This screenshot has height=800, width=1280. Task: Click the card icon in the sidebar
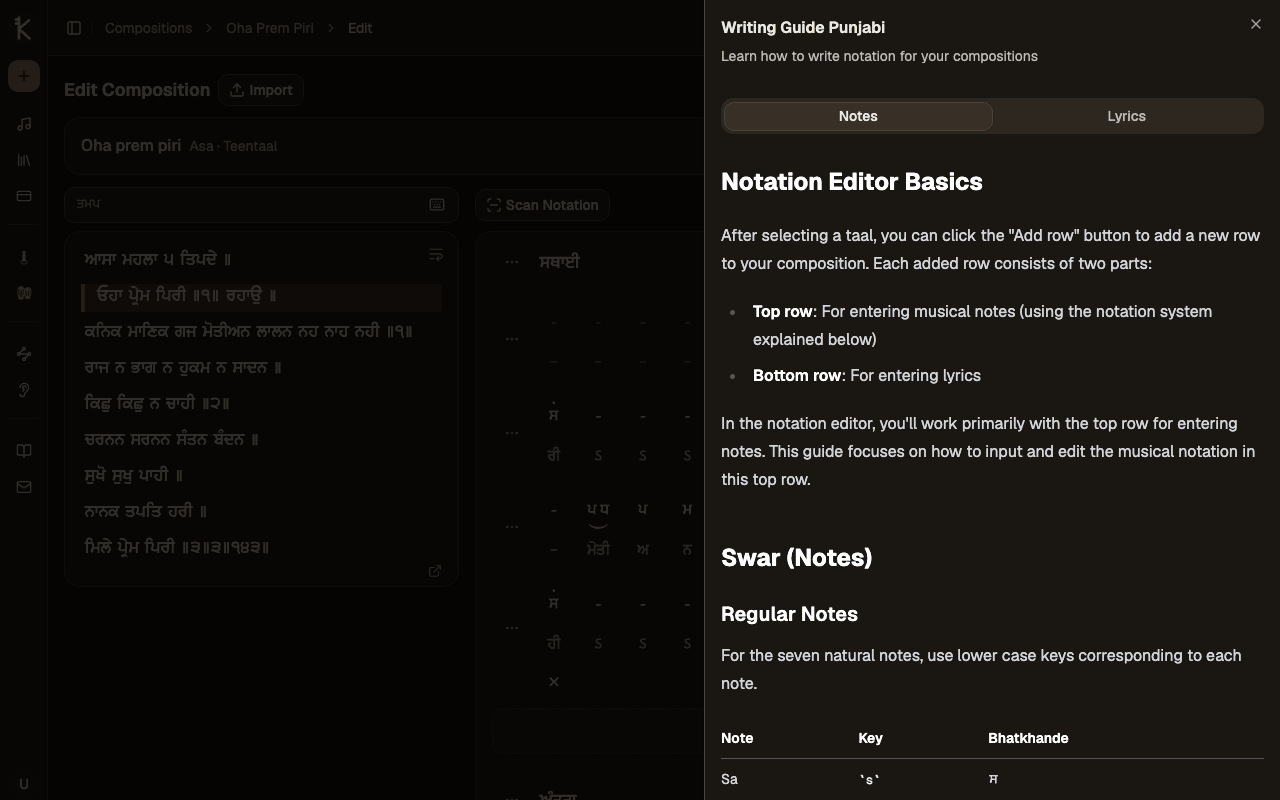(24, 196)
